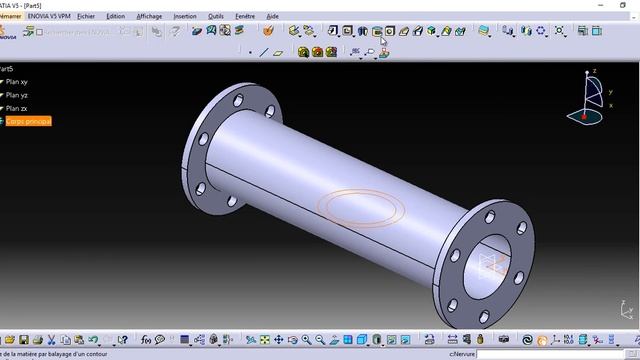Open the Stiffener tool sub-menu arrow
640x360 pixels.
pos(438,36)
